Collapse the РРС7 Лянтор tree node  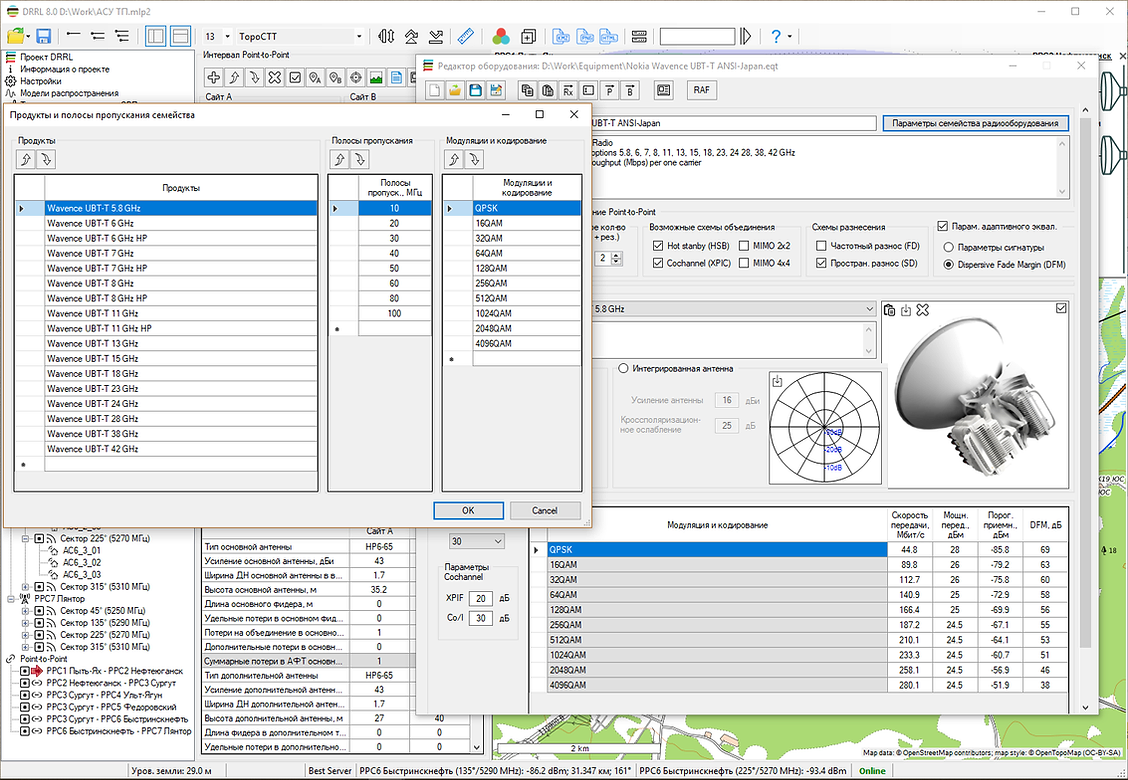[x=12, y=599]
